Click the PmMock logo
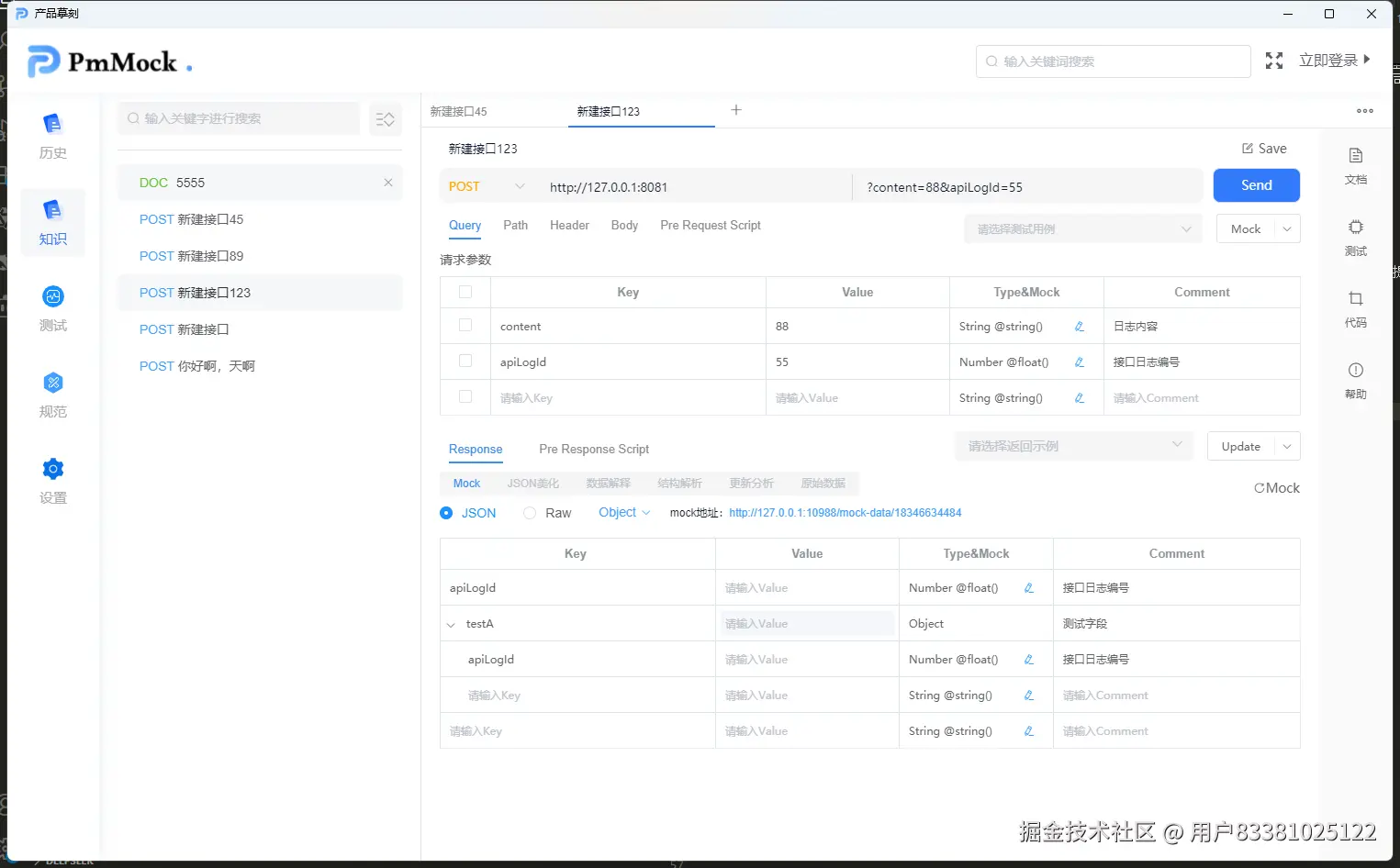Viewport: 1400px width, 868px height. coord(110,62)
